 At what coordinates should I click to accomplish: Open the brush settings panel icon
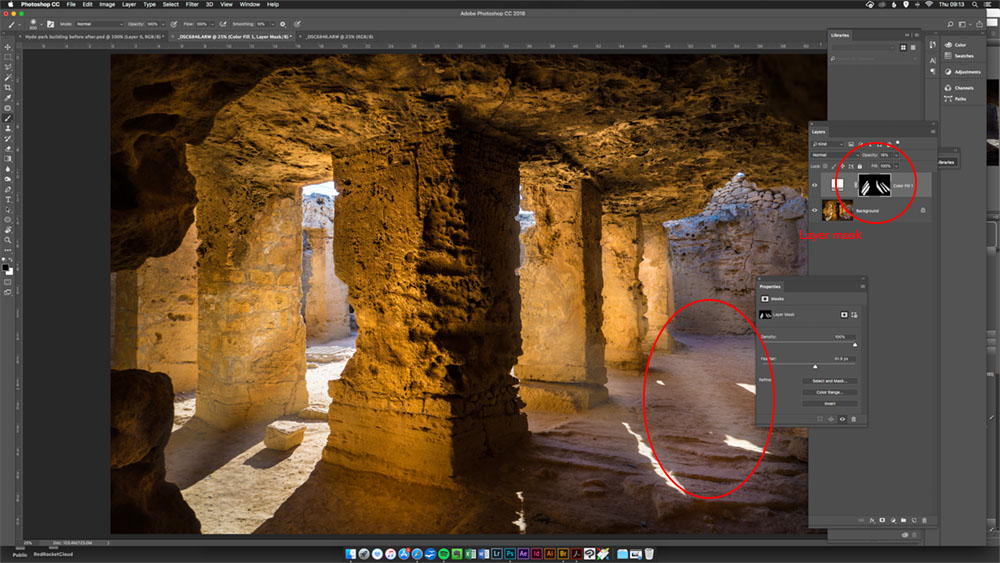pos(50,24)
